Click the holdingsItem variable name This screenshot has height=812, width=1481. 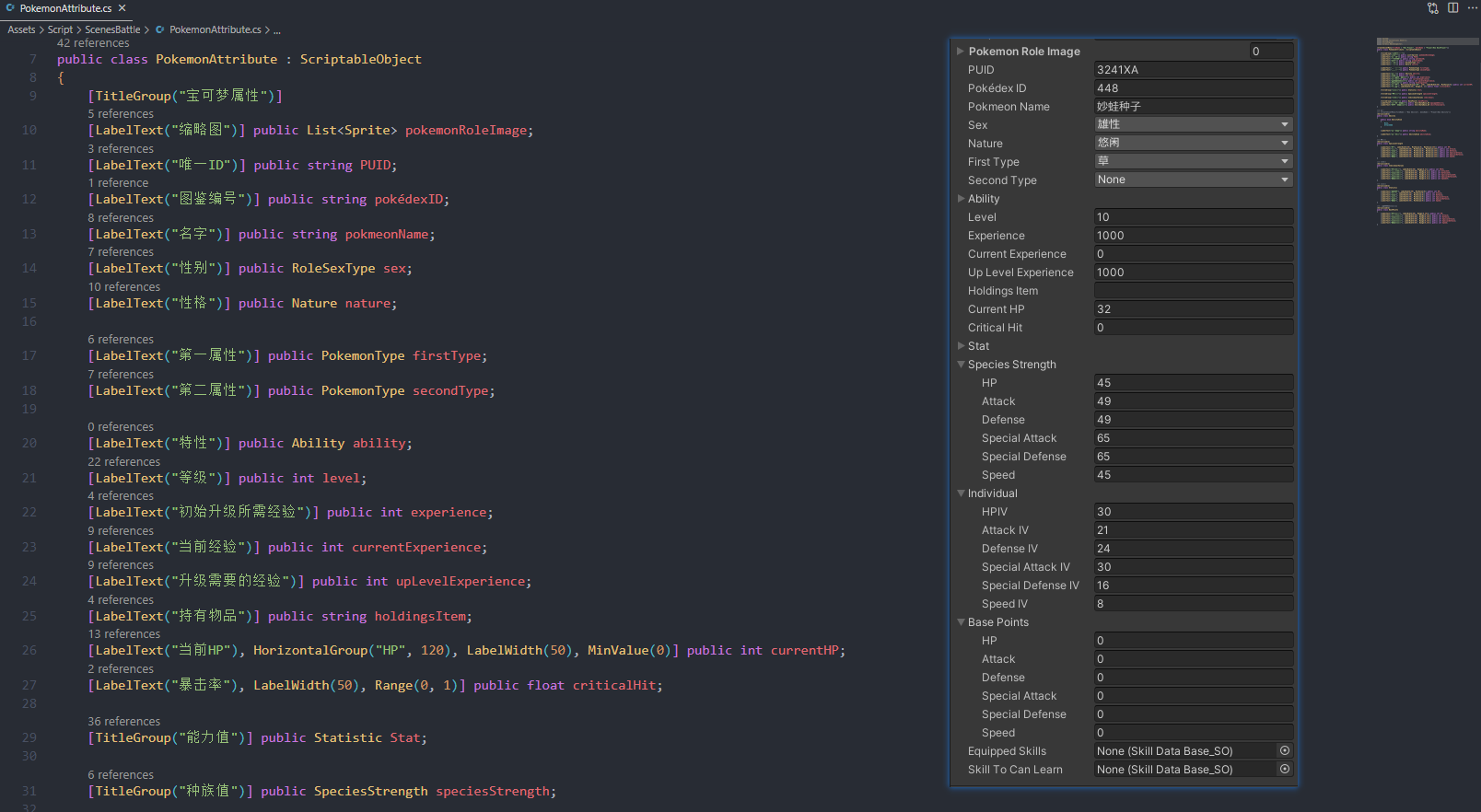pyautogui.click(x=420, y=616)
